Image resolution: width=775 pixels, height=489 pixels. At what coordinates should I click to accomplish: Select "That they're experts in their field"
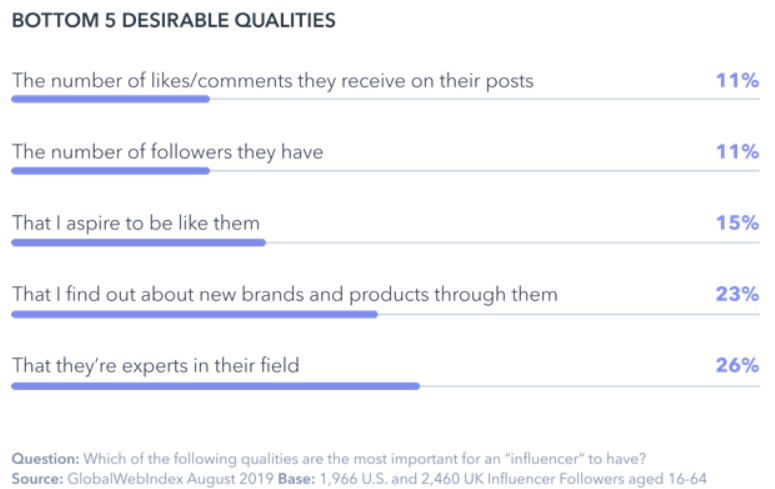pos(155,366)
